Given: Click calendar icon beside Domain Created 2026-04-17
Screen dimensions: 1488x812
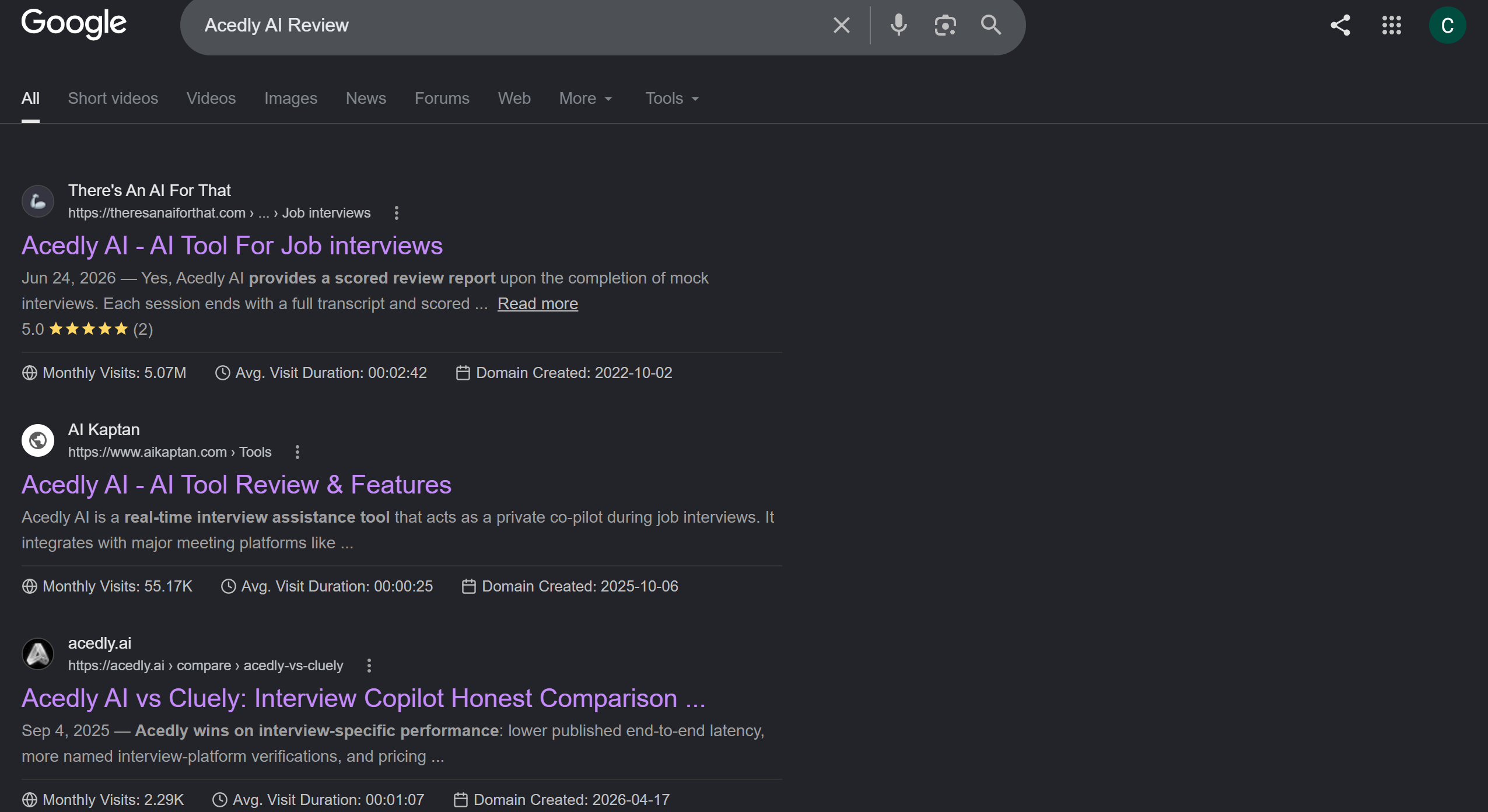Looking at the screenshot, I should tap(460, 800).
